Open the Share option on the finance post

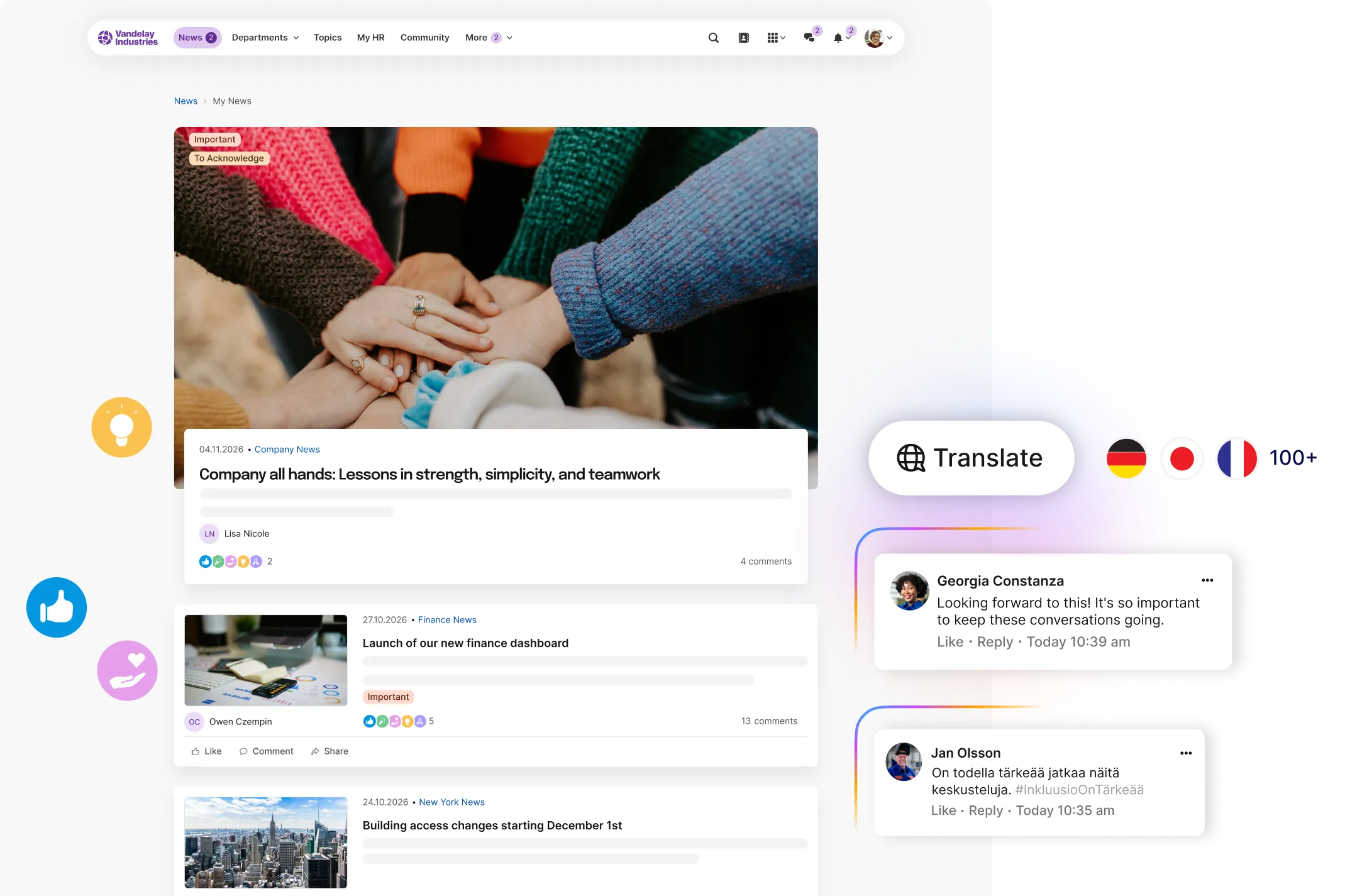(329, 751)
